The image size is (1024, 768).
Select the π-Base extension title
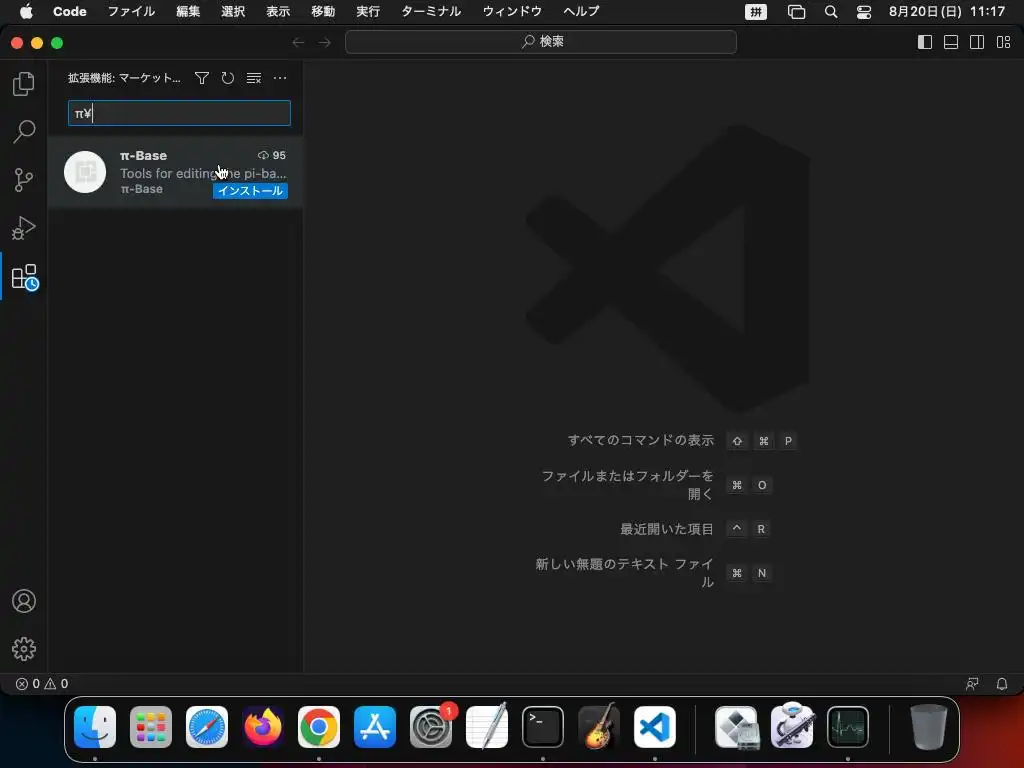point(144,155)
